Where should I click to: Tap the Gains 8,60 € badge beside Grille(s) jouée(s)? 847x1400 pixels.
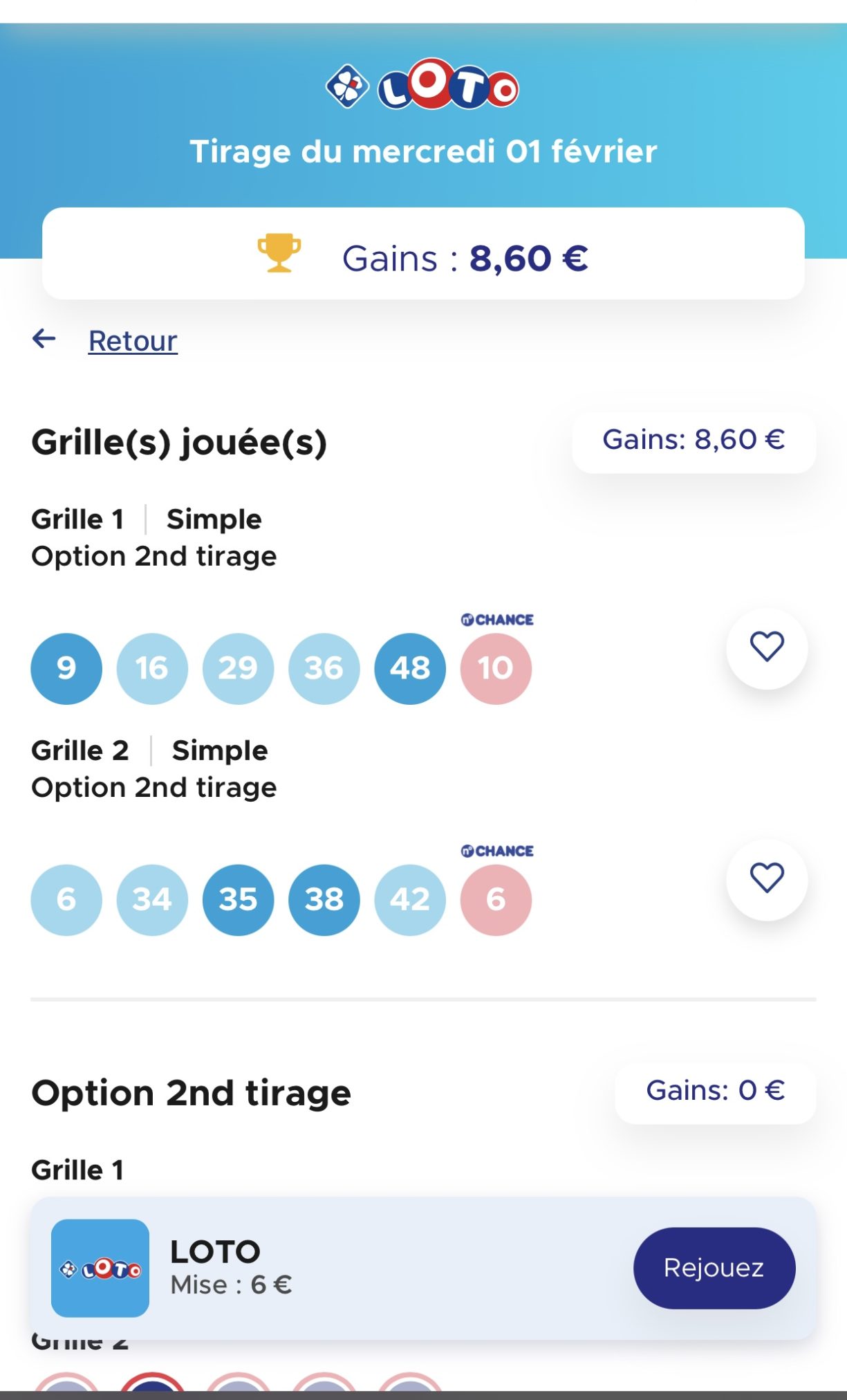tap(694, 441)
